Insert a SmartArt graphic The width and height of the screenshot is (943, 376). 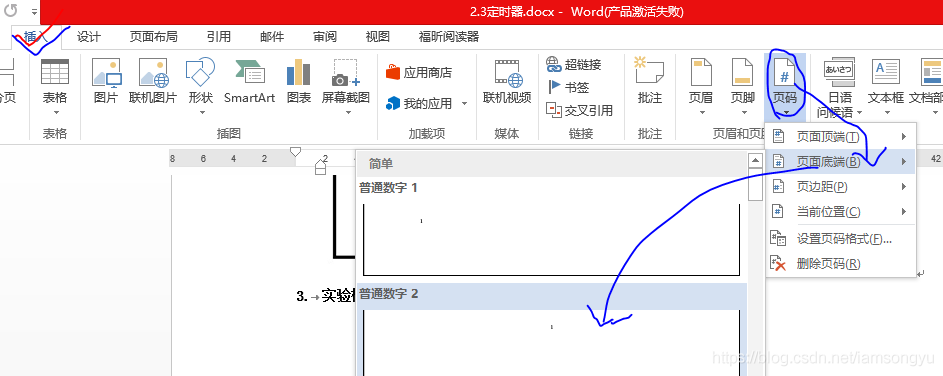pyautogui.click(x=250, y=80)
